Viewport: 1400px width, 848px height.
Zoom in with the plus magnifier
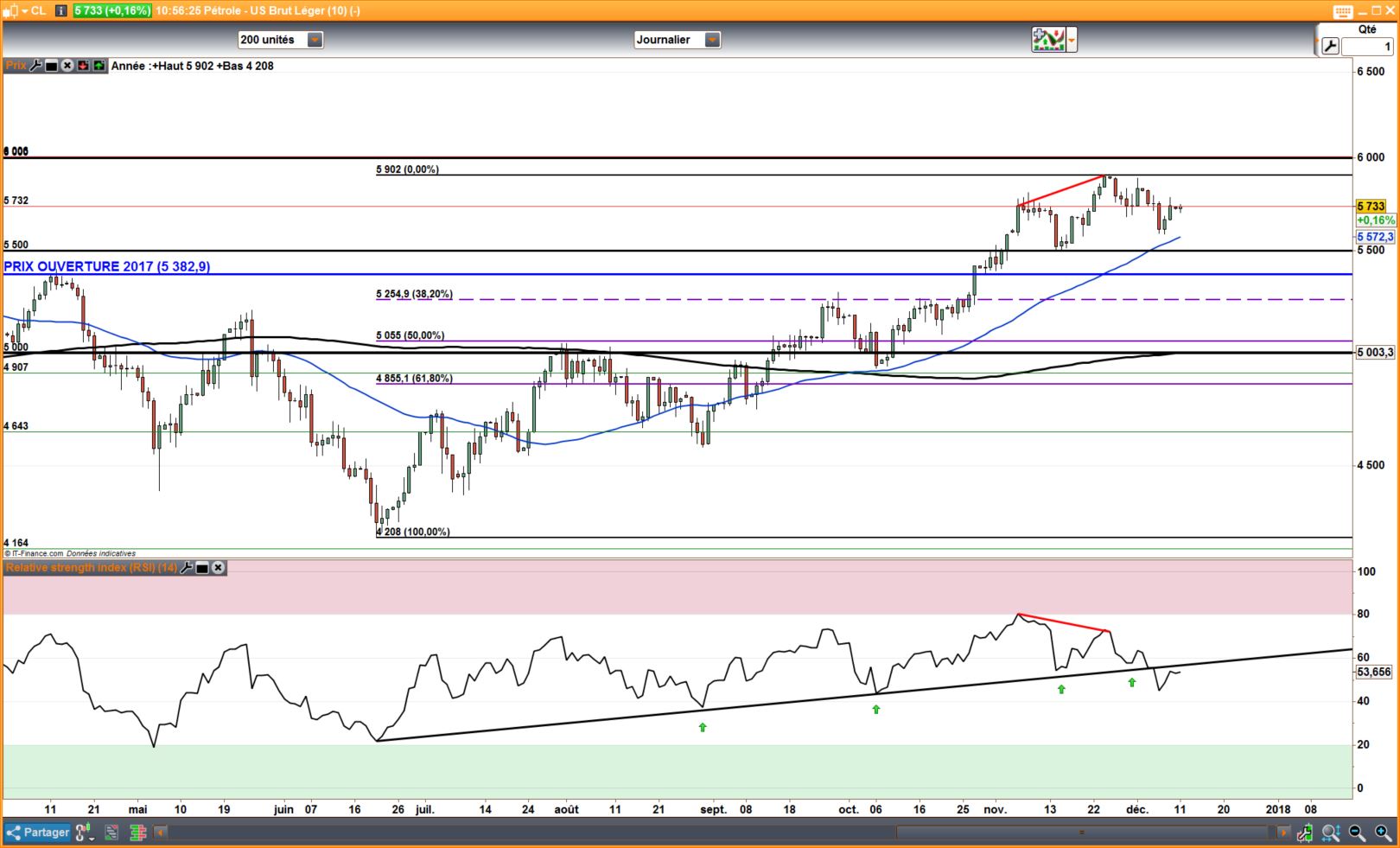pyautogui.click(x=1385, y=832)
